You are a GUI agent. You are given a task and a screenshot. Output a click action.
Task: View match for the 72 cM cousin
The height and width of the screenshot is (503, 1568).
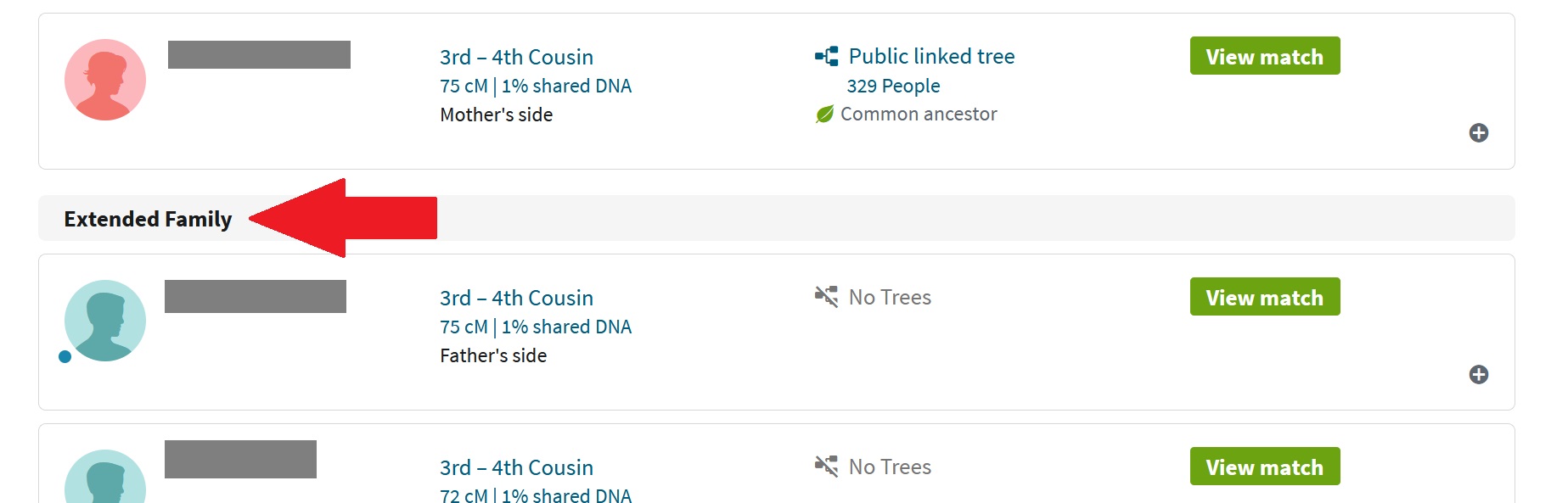pos(1265,467)
